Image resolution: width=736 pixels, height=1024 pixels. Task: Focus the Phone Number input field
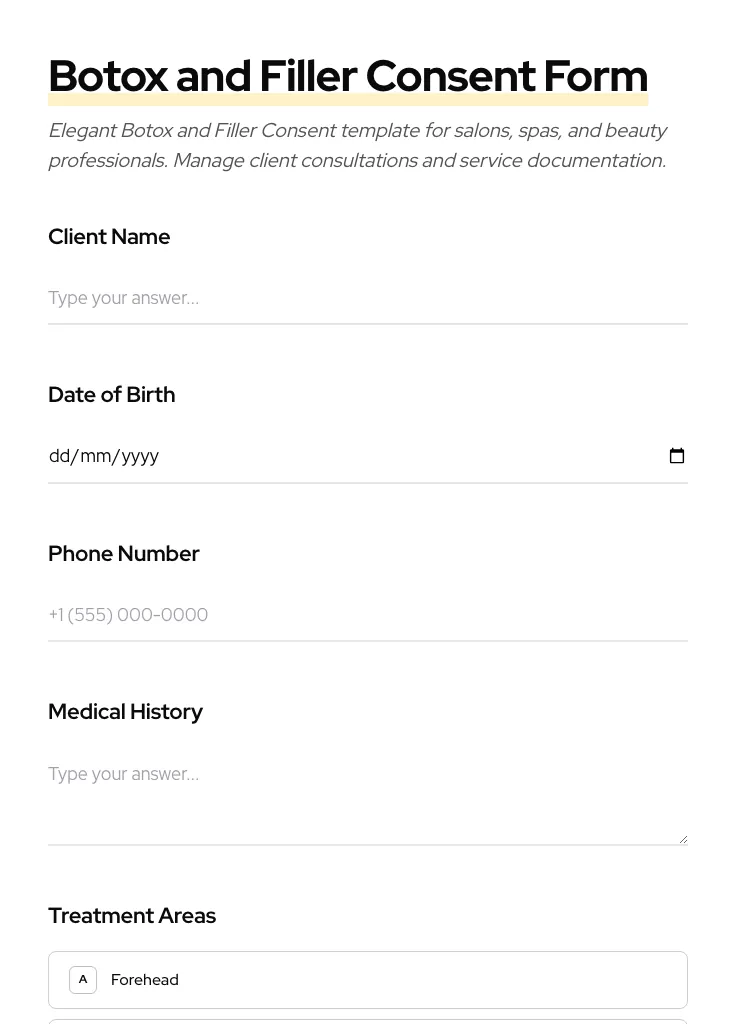click(x=368, y=615)
